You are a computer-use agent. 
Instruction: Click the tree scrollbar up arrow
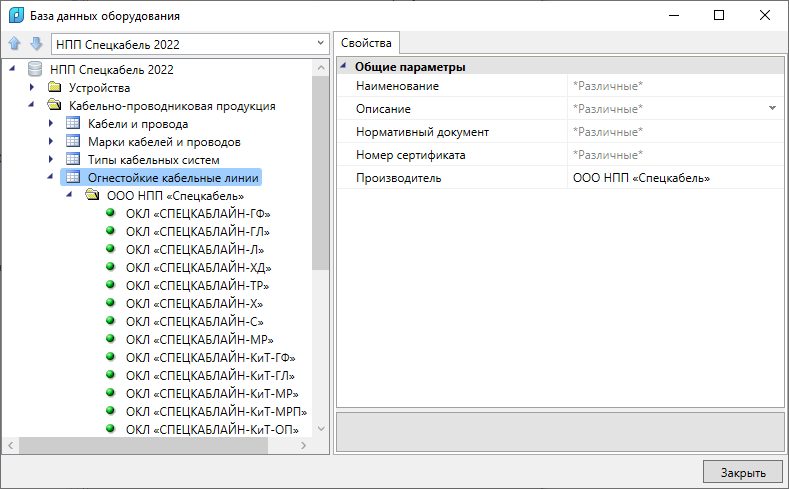[321, 67]
